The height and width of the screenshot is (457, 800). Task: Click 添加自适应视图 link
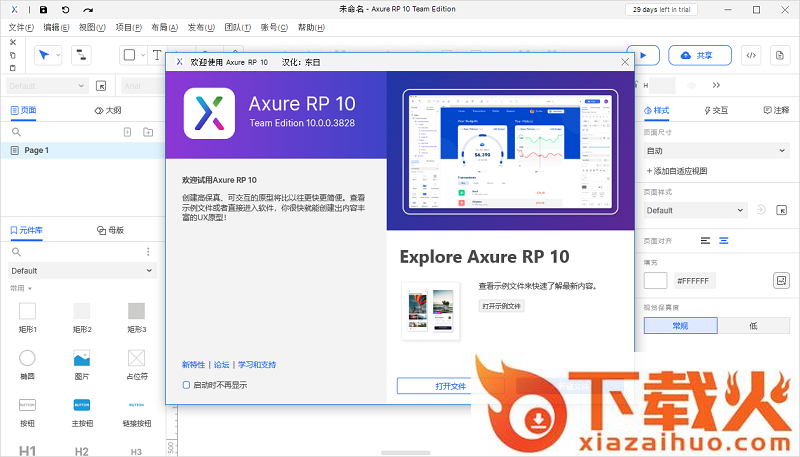point(677,171)
